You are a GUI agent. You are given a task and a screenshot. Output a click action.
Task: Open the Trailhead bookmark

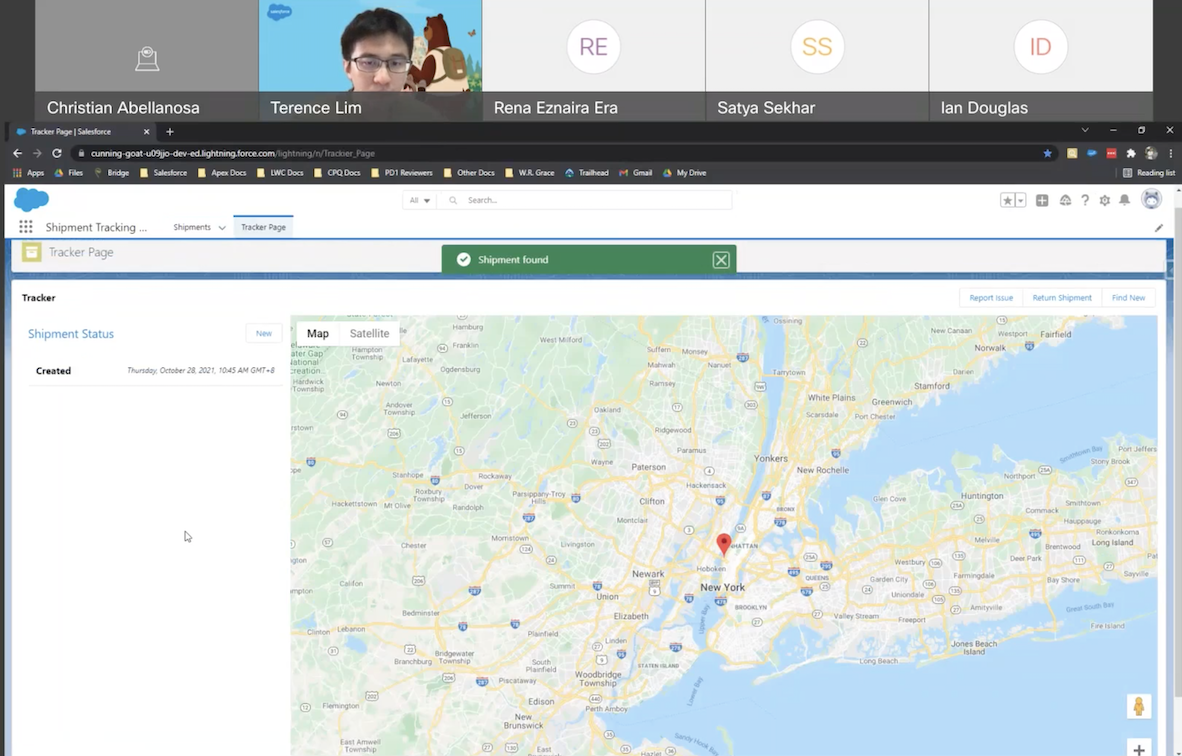coord(586,173)
